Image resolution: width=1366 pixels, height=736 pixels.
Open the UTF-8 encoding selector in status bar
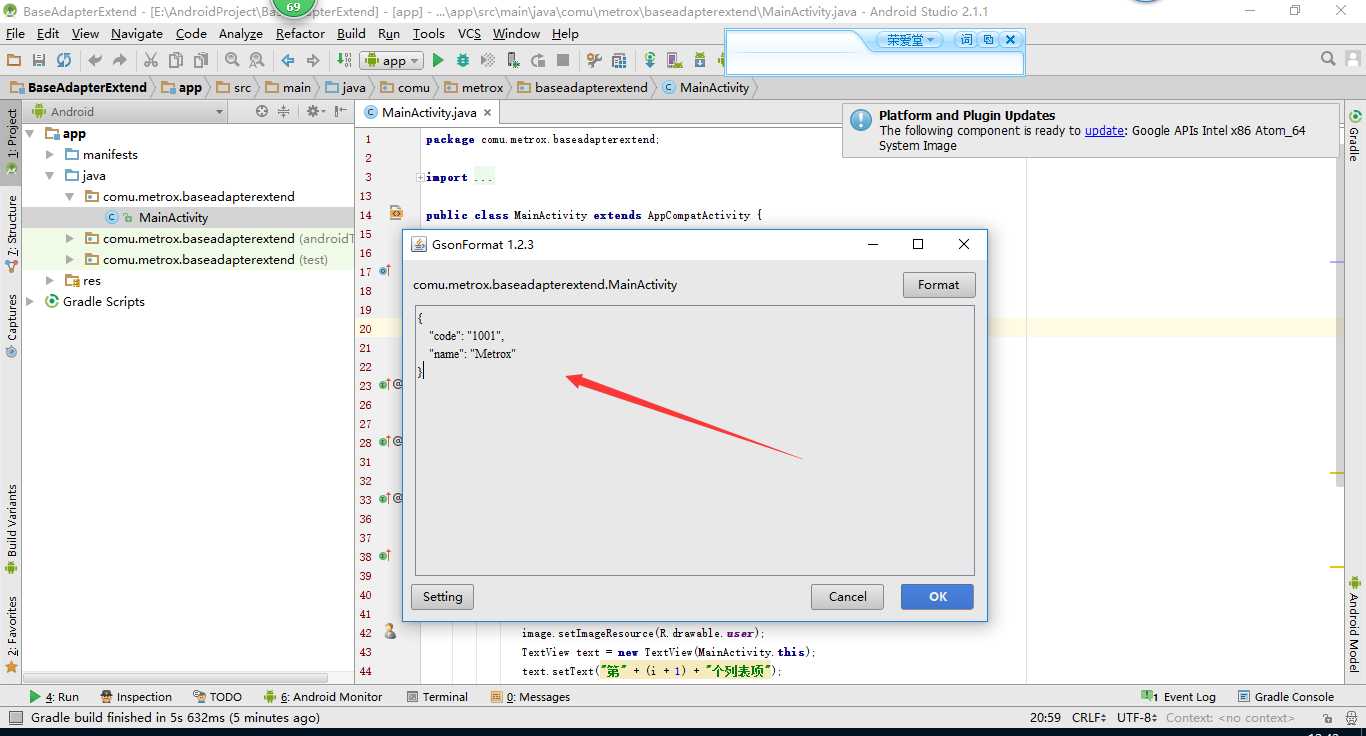[x=1137, y=717]
